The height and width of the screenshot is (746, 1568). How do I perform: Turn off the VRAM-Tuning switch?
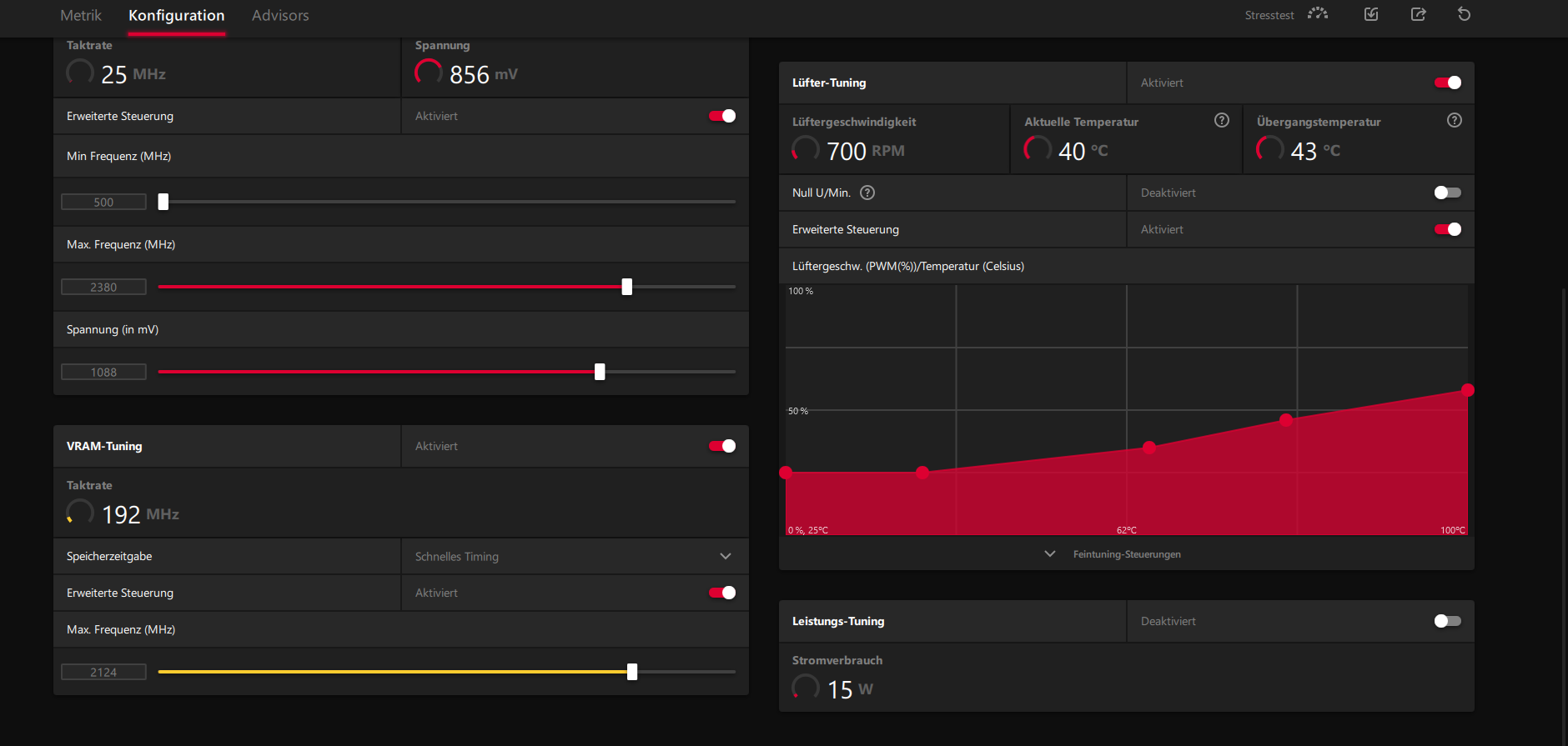pos(722,446)
